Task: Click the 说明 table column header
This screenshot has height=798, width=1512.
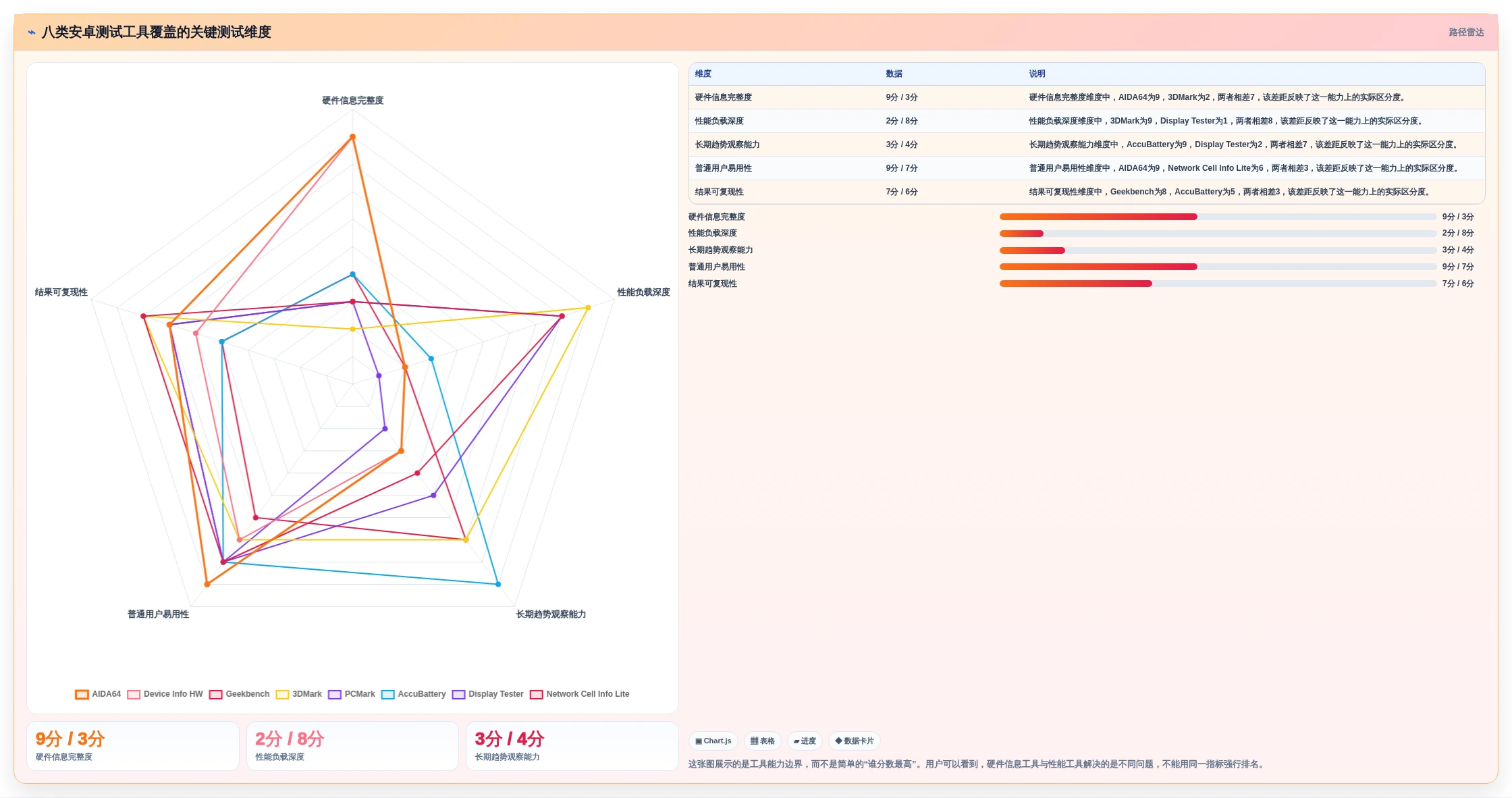Action: click(1037, 74)
